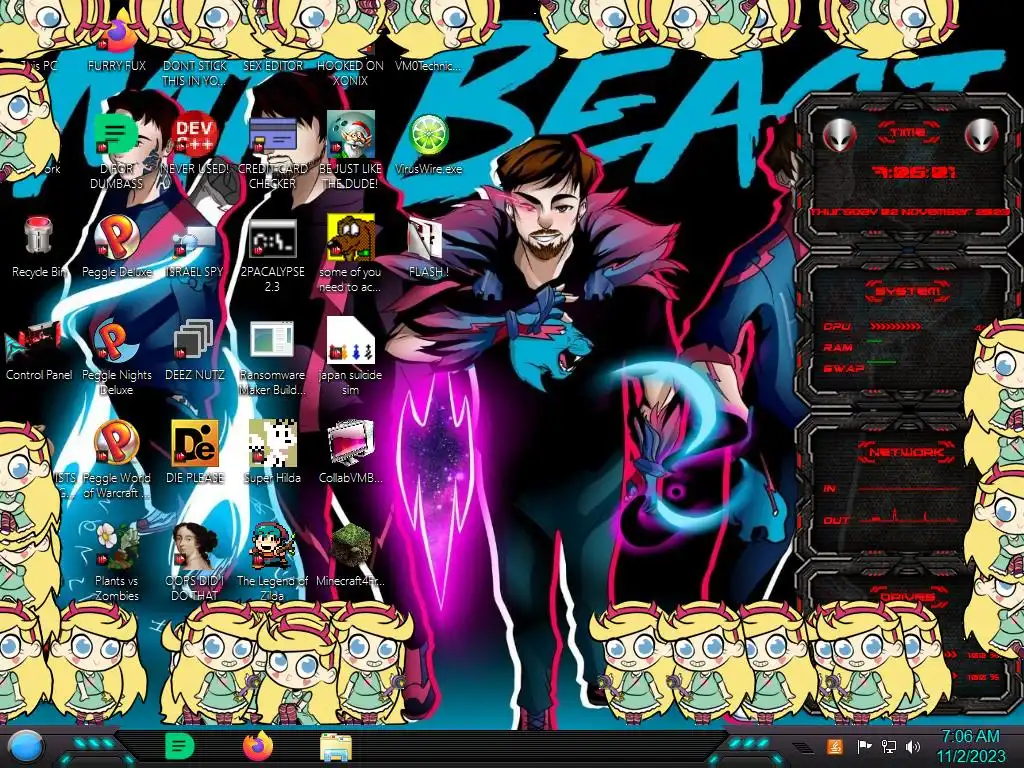
Task: Click the right alien head on the TIME widget
Action: (982, 136)
